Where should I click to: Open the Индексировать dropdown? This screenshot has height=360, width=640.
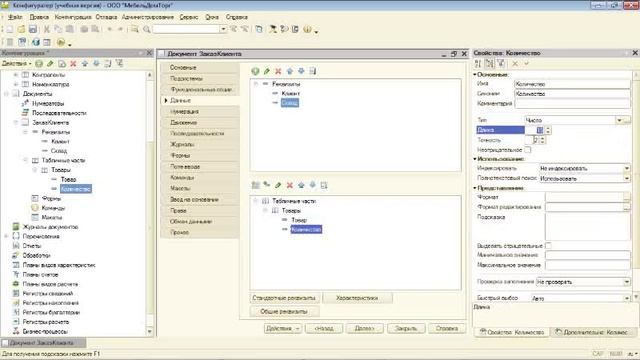[x=627, y=168]
